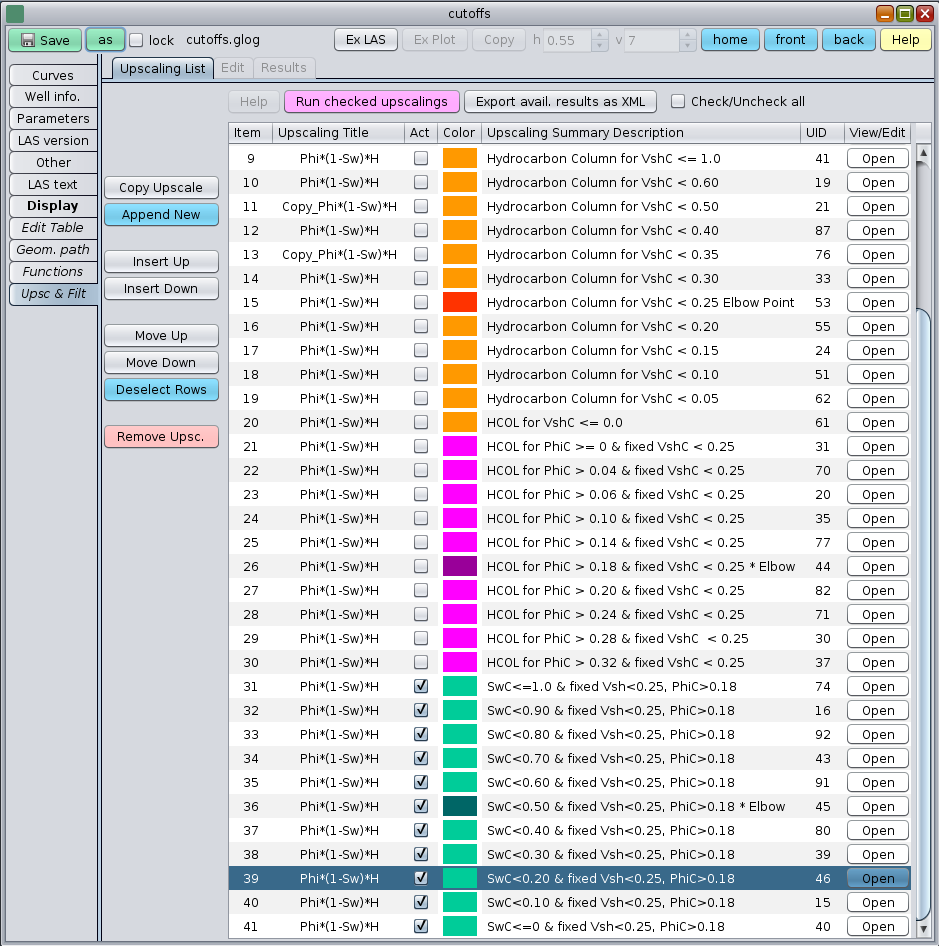
Task: Uncheck the Act box for item 36
Action: click(421, 806)
